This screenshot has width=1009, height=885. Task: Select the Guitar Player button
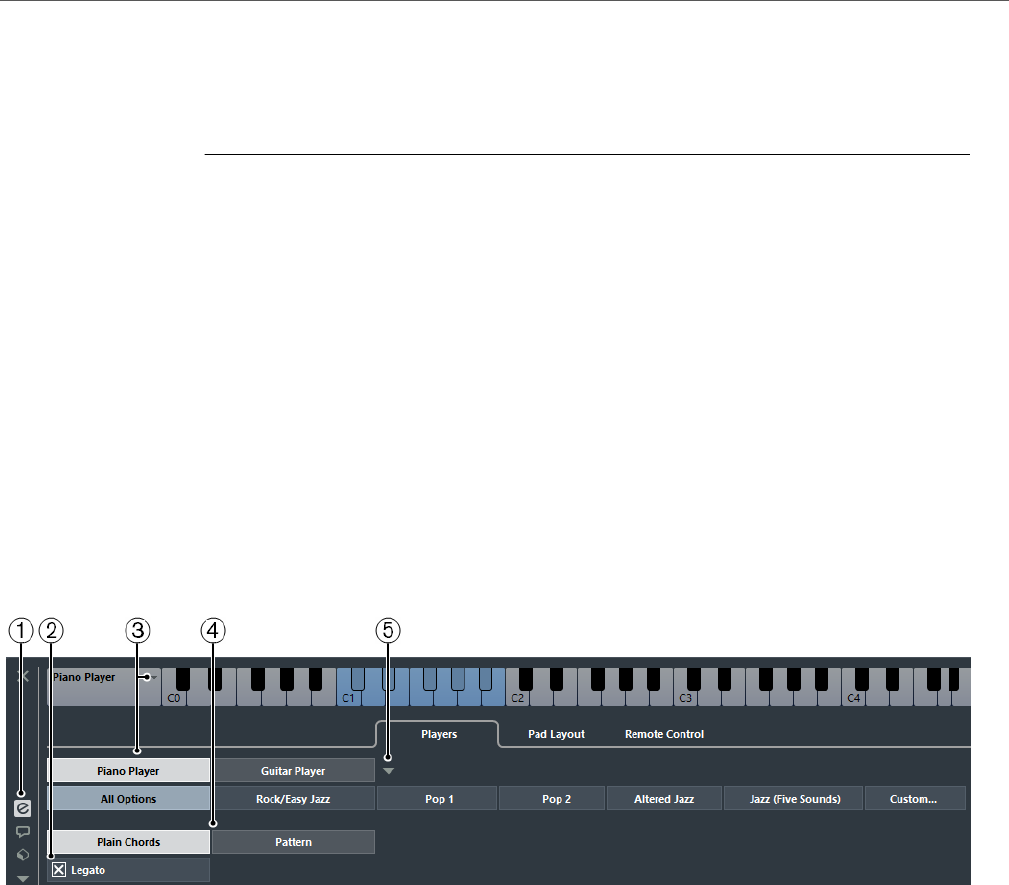click(293, 770)
